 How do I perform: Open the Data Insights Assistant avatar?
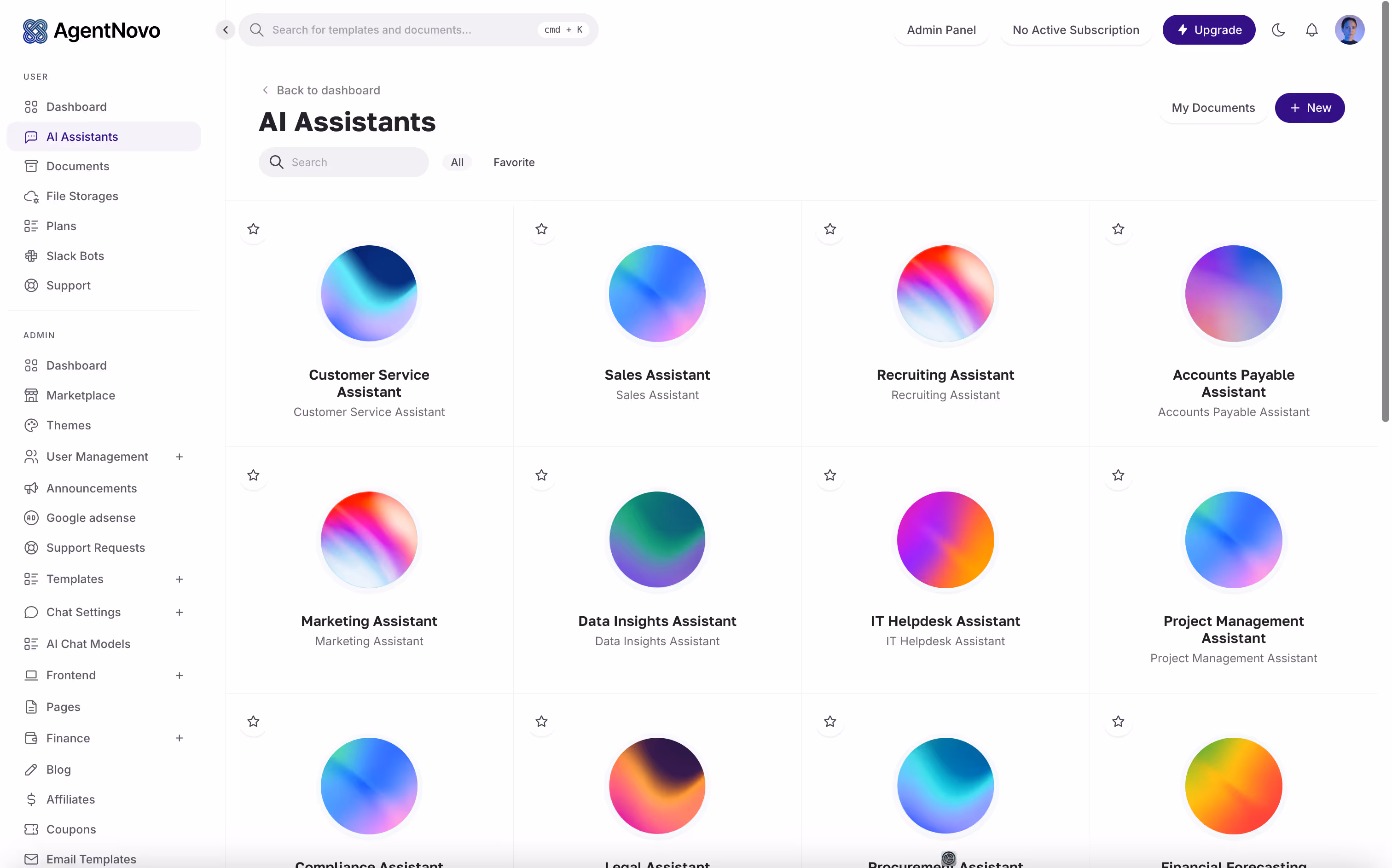tap(657, 540)
